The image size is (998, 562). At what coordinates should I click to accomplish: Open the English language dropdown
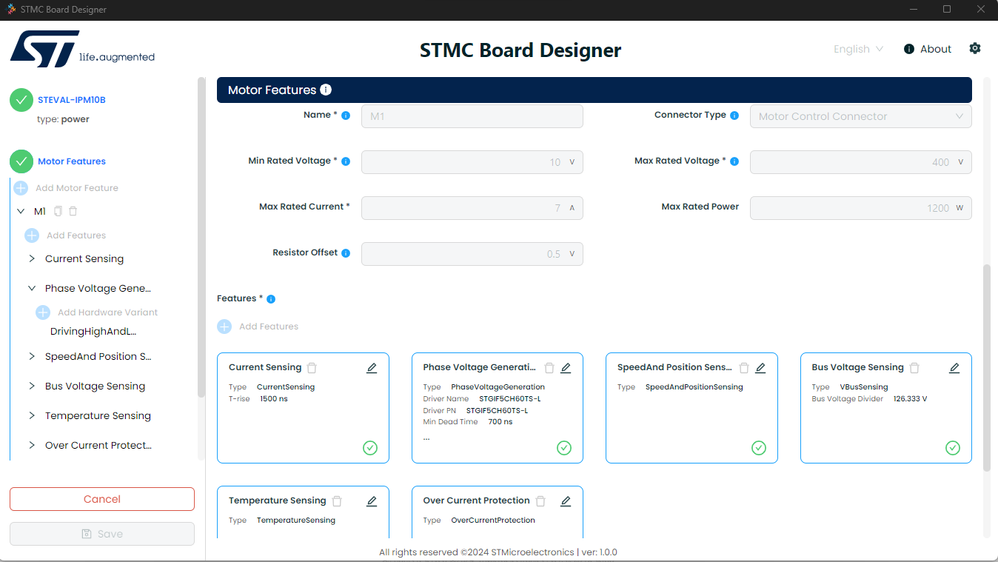[x=858, y=49]
